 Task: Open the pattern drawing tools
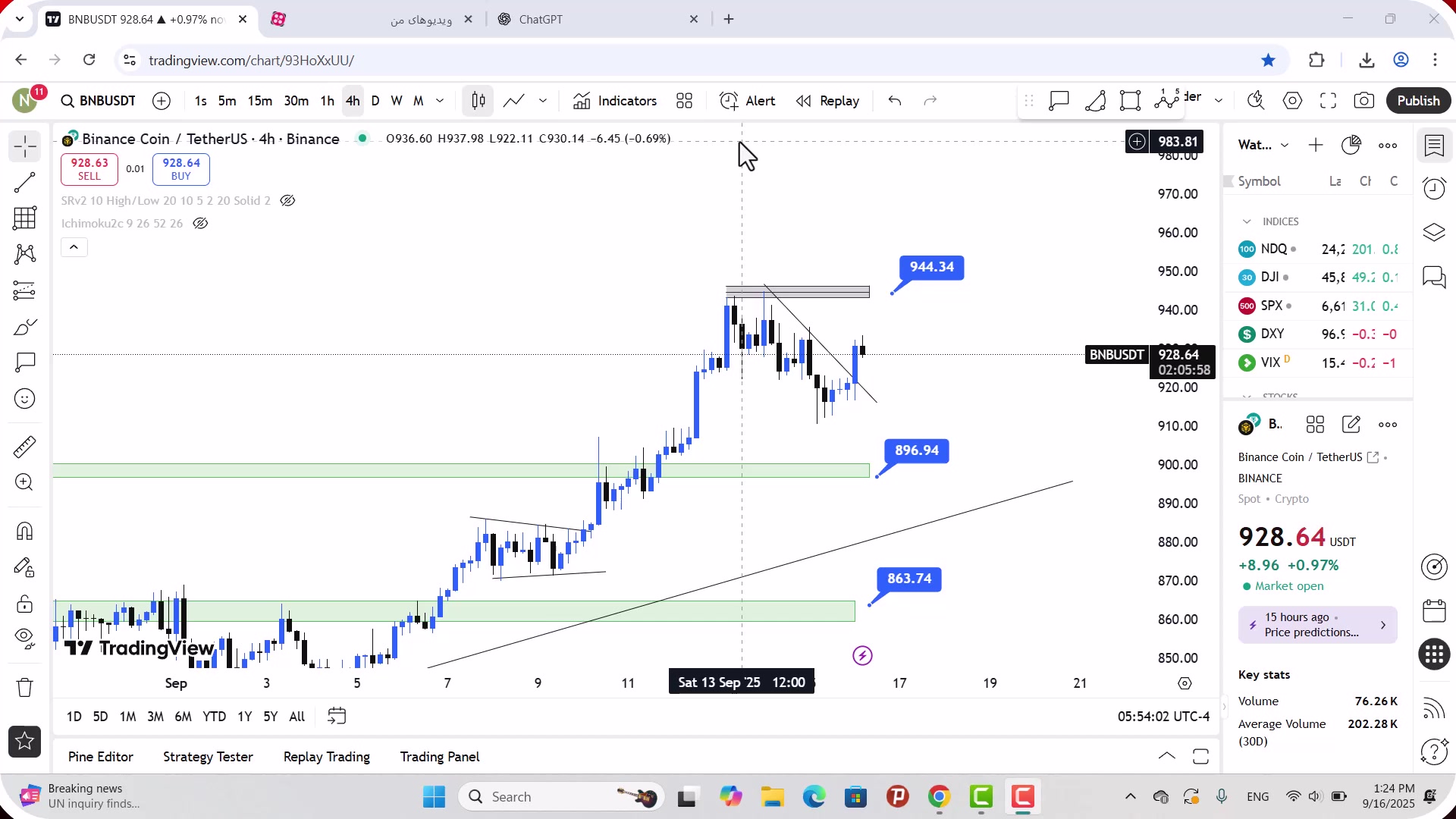25,254
